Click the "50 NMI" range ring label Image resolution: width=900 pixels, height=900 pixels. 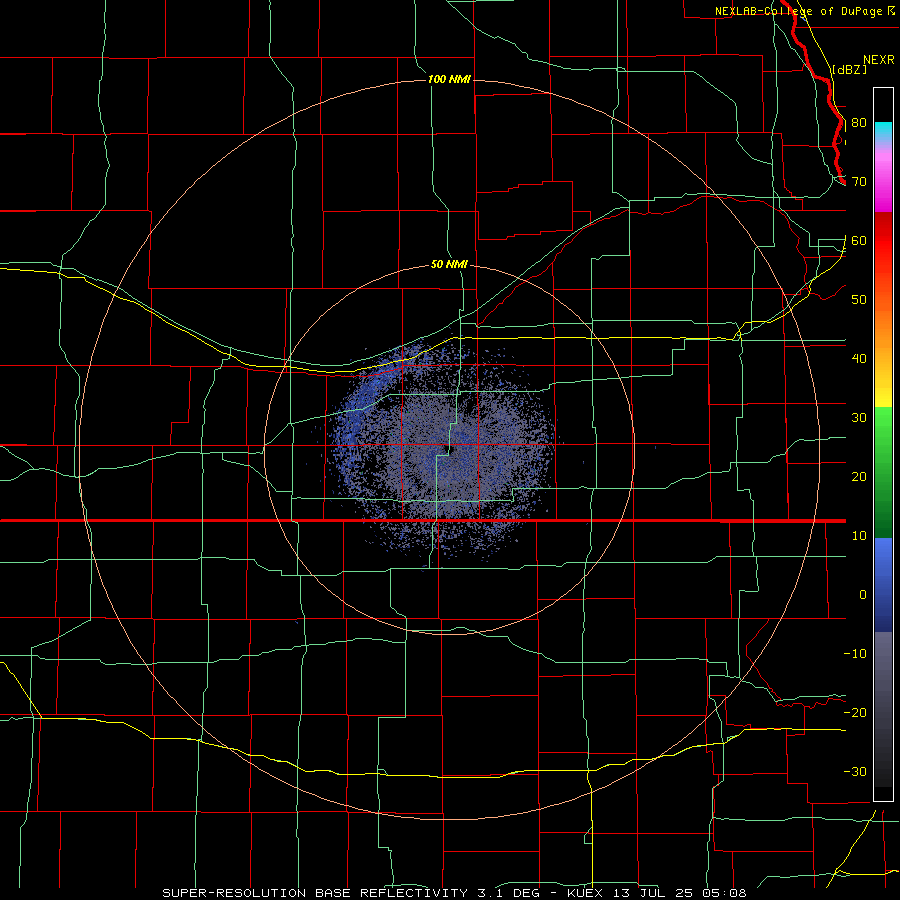click(x=449, y=265)
